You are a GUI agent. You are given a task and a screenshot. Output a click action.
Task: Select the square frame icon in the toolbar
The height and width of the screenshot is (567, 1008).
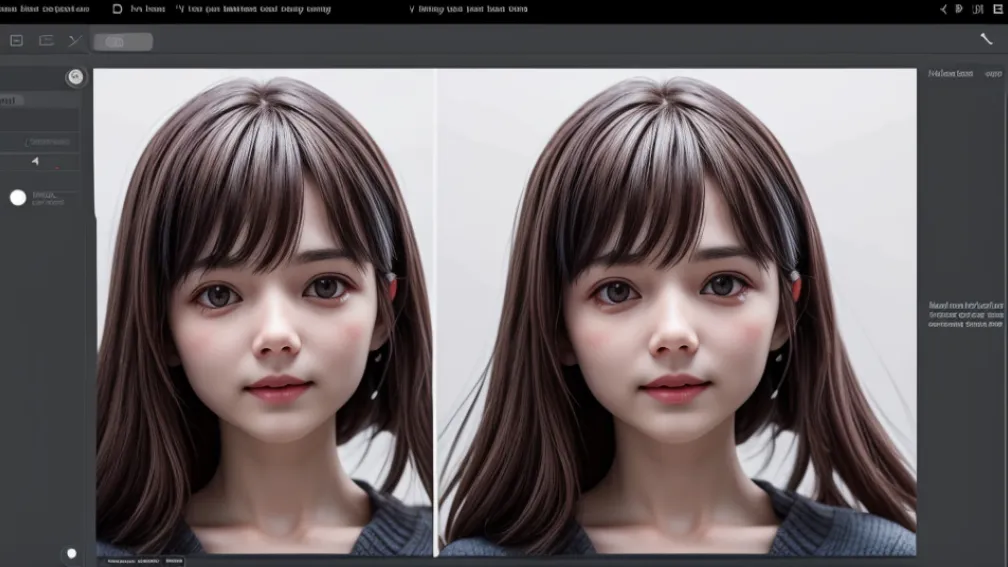click(16, 41)
